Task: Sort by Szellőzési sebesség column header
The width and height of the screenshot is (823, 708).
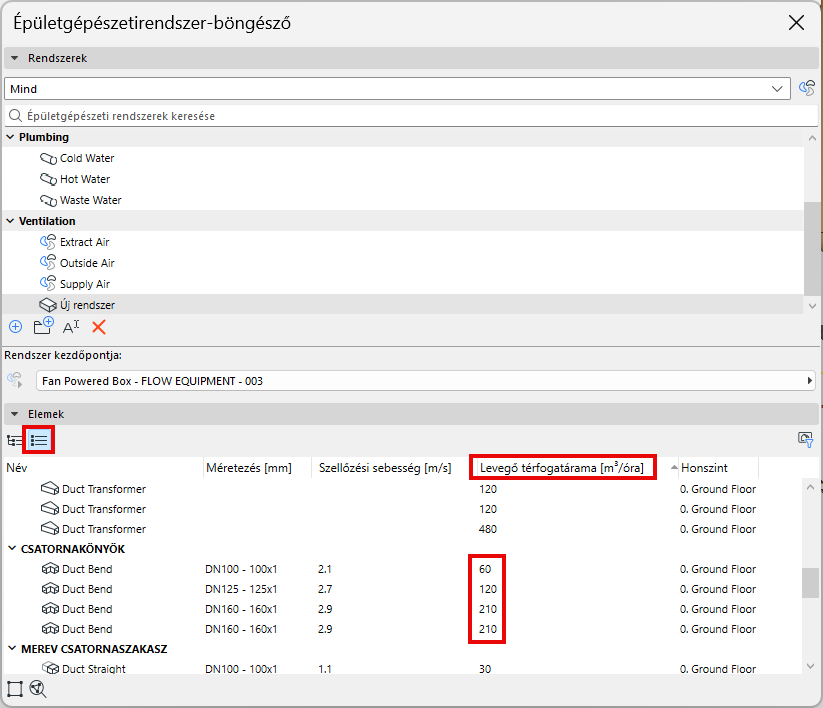Action: pos(391,468)
